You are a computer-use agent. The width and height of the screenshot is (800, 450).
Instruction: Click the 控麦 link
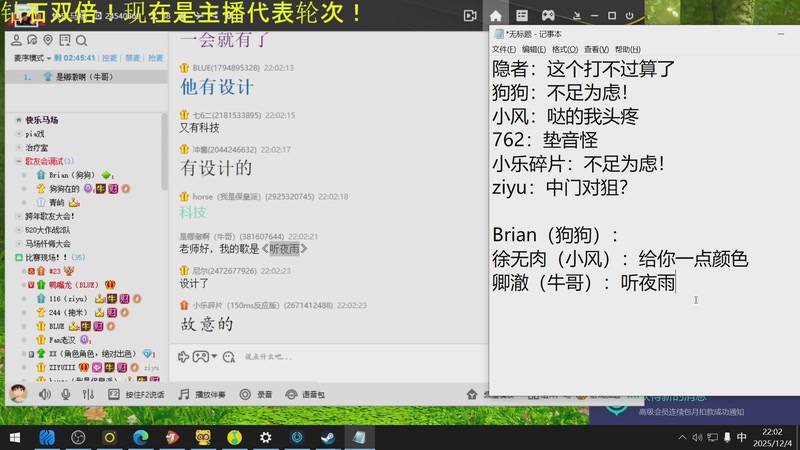pos(109,58)
